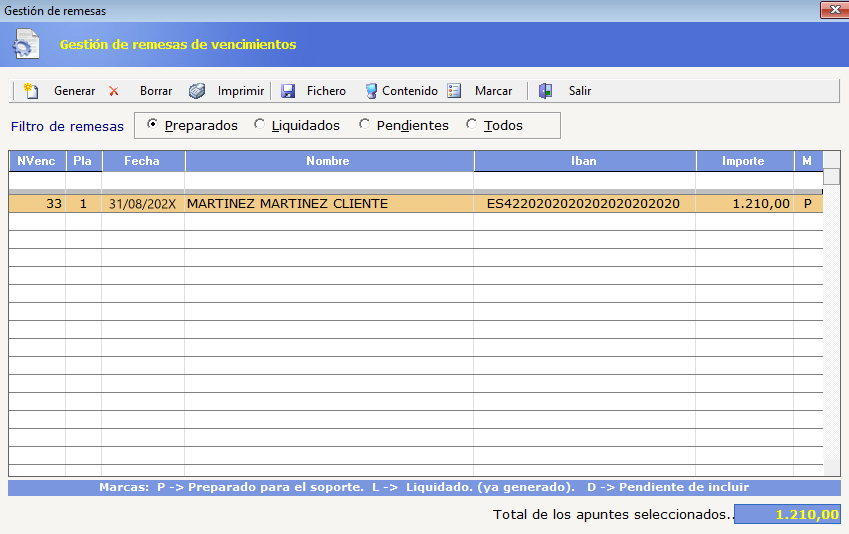Select the Liquidados filter option
Screen dimensions: 849x534
coord(259,125)
